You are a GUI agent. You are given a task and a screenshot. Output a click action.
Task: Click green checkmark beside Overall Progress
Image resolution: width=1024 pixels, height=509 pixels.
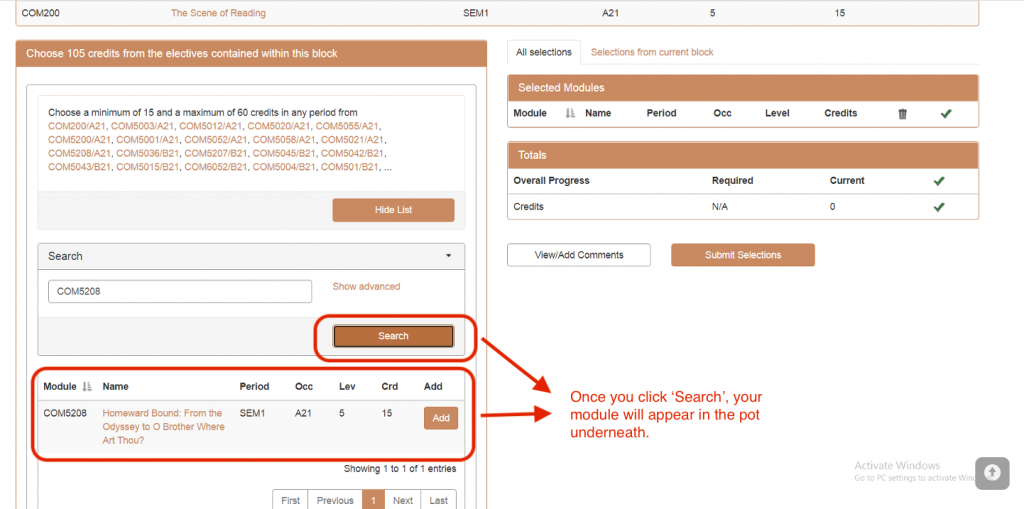click(938, 181)
